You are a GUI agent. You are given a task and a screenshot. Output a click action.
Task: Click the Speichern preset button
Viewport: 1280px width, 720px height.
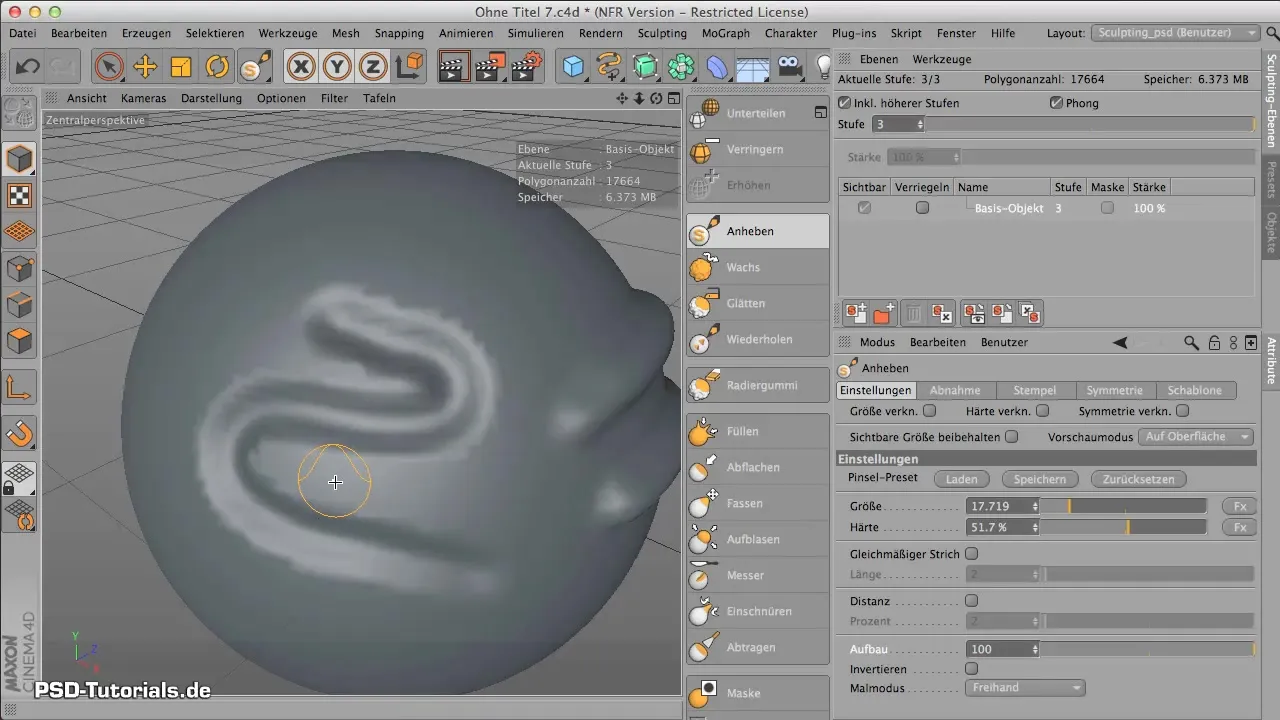pyautogui.click(x=1040, y=479)
